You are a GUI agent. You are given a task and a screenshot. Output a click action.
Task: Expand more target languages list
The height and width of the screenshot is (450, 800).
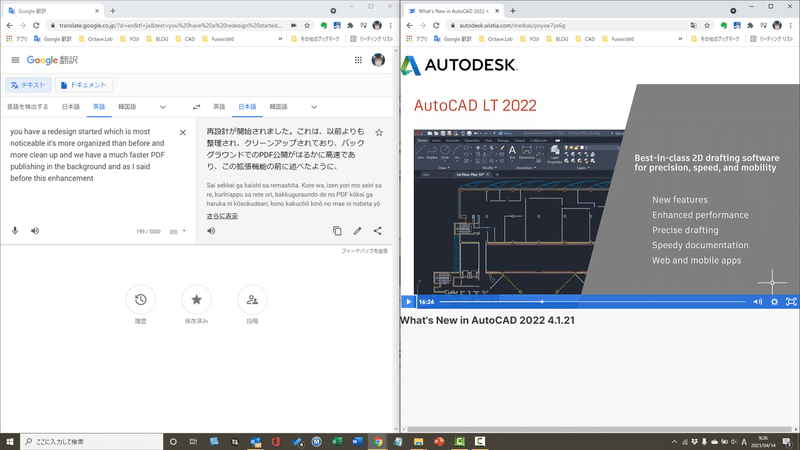pos(314,107)
